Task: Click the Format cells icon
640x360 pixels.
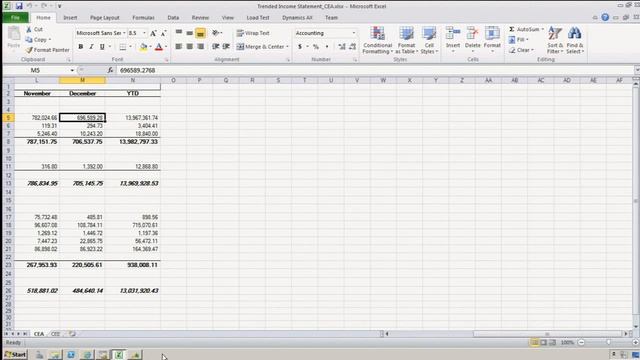Action: (492, 33)
